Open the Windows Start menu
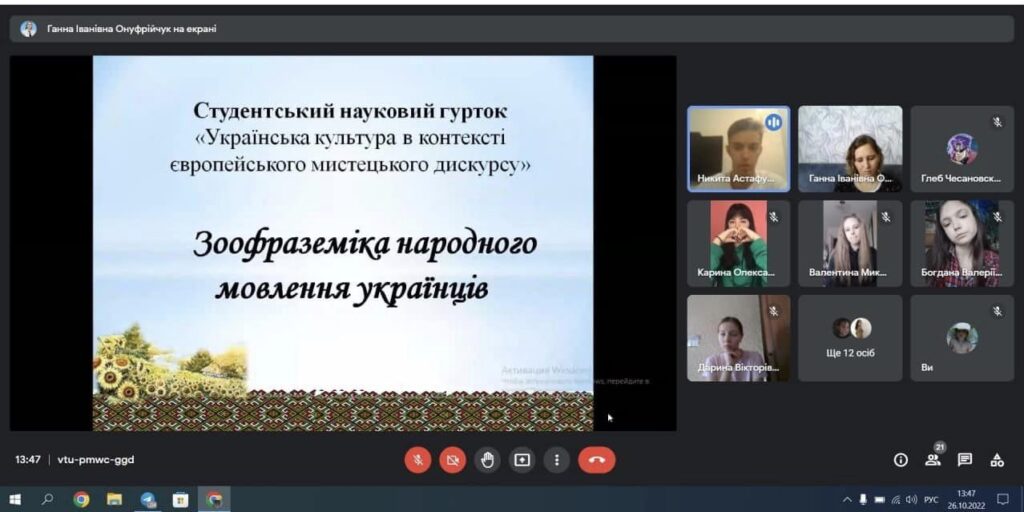 click(15, 499)
